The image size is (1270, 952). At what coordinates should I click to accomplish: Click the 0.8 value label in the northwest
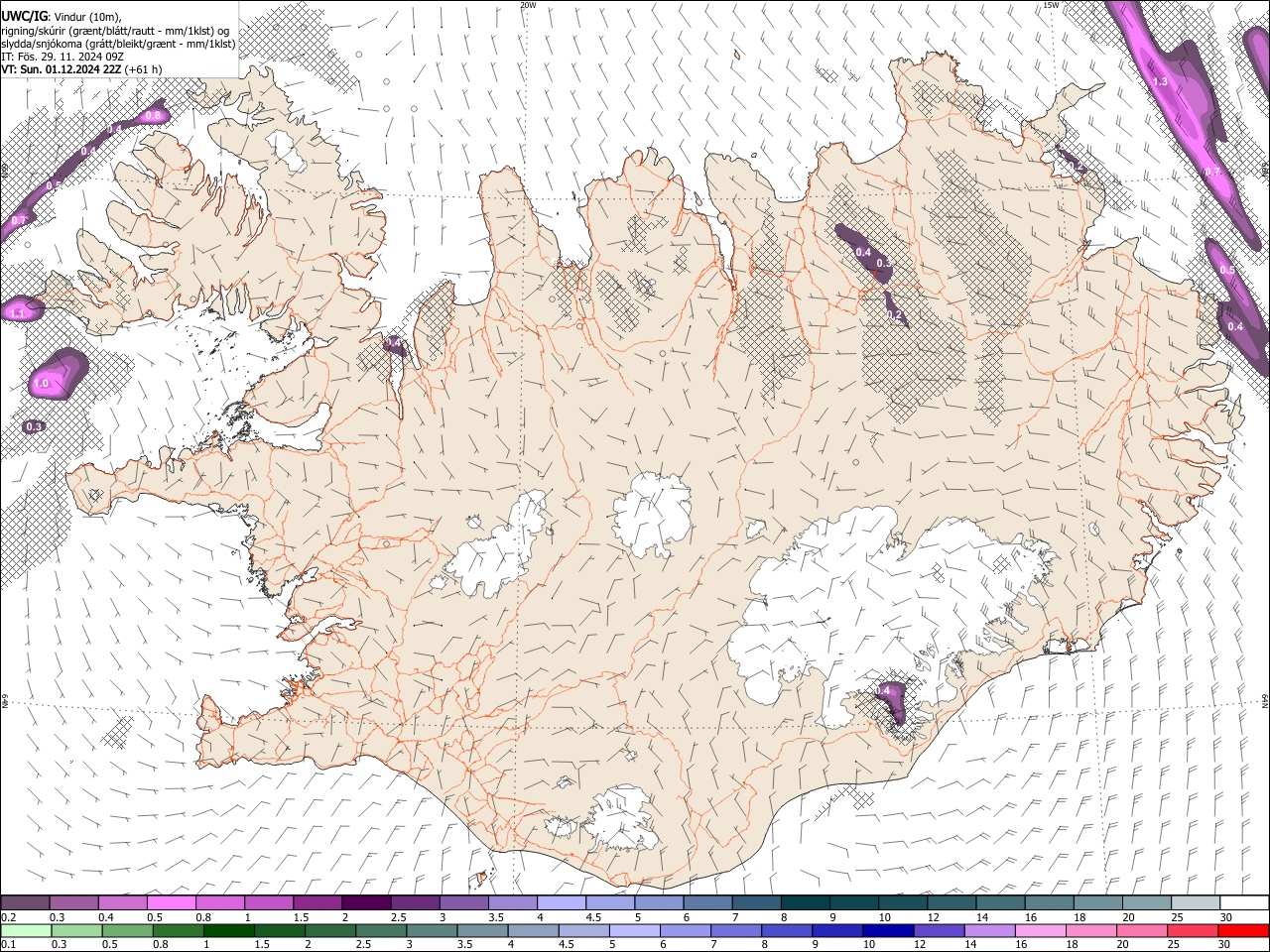153,116
